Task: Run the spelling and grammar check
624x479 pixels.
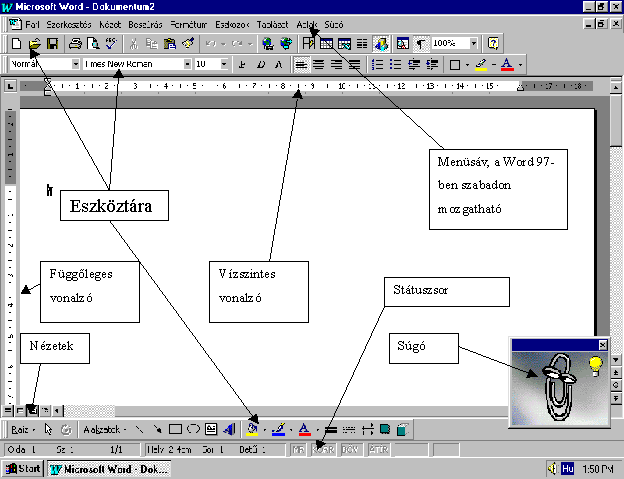Action: [x=111, y=43]
